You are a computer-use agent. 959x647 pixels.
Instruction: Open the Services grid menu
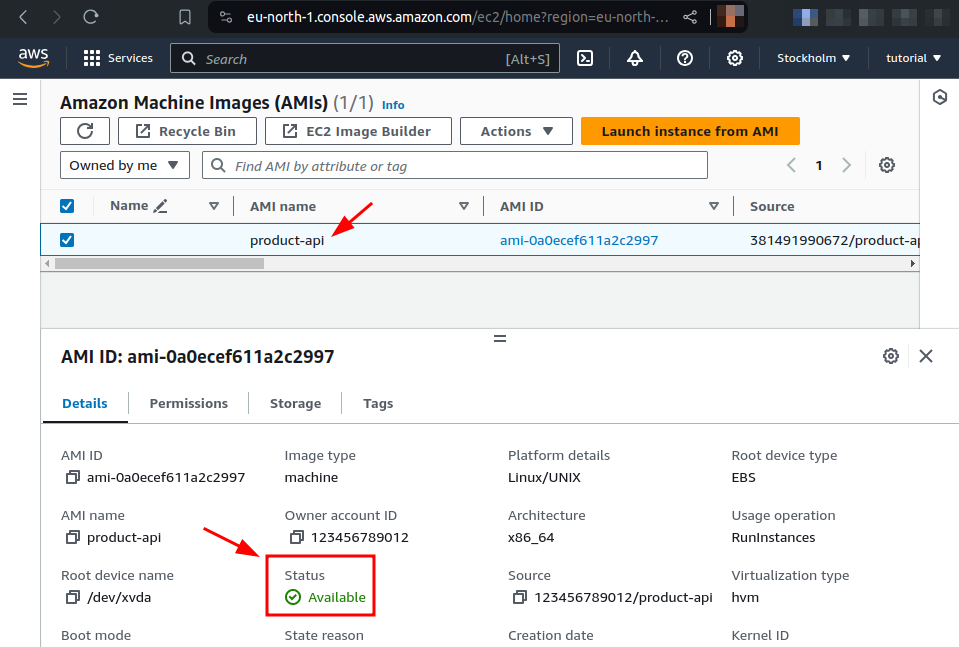[x=117, y=58]
